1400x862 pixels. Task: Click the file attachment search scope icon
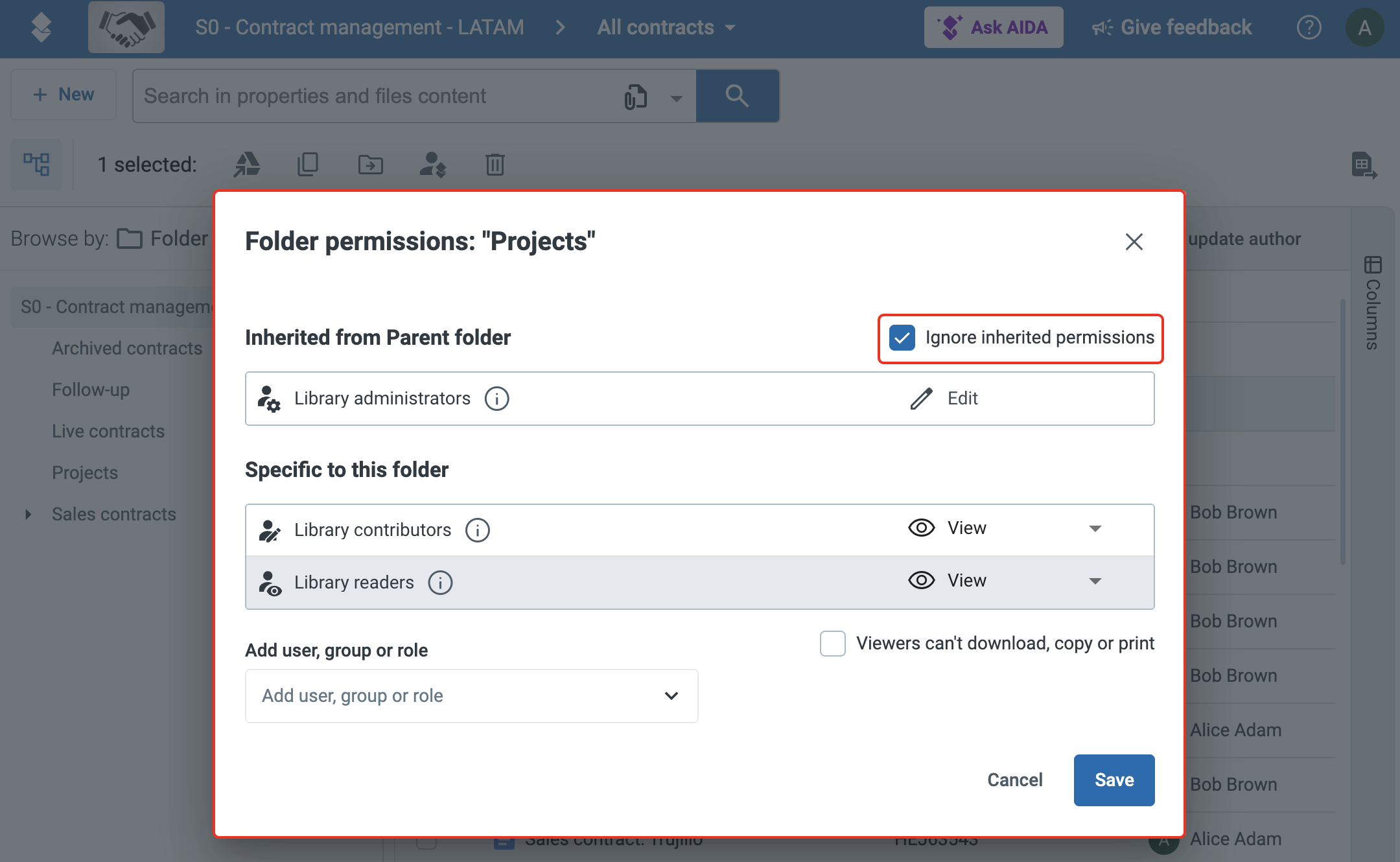click(635, 97)
